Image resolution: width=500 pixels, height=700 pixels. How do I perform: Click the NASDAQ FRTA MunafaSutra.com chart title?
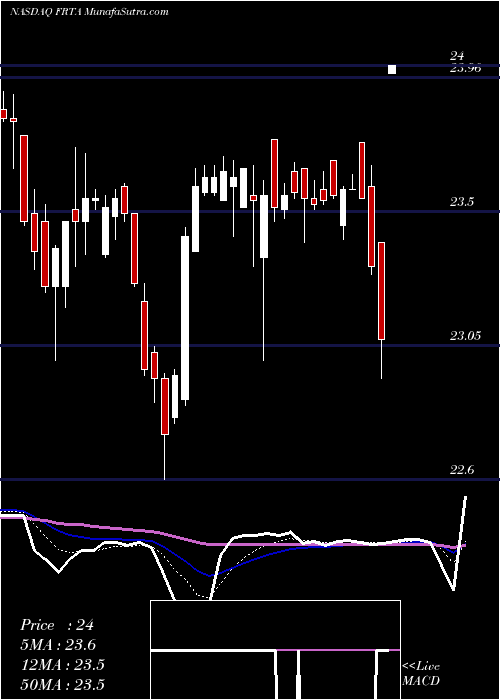(x=89, y=12)
